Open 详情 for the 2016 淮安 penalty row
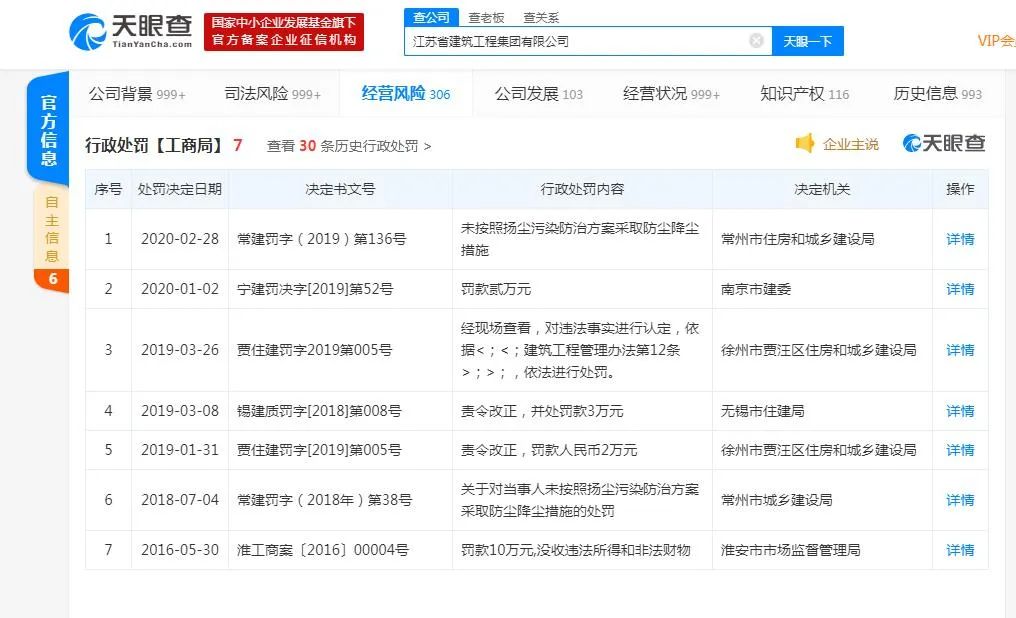This screenshot has height=618, width=1016. (x=959, y=550)
